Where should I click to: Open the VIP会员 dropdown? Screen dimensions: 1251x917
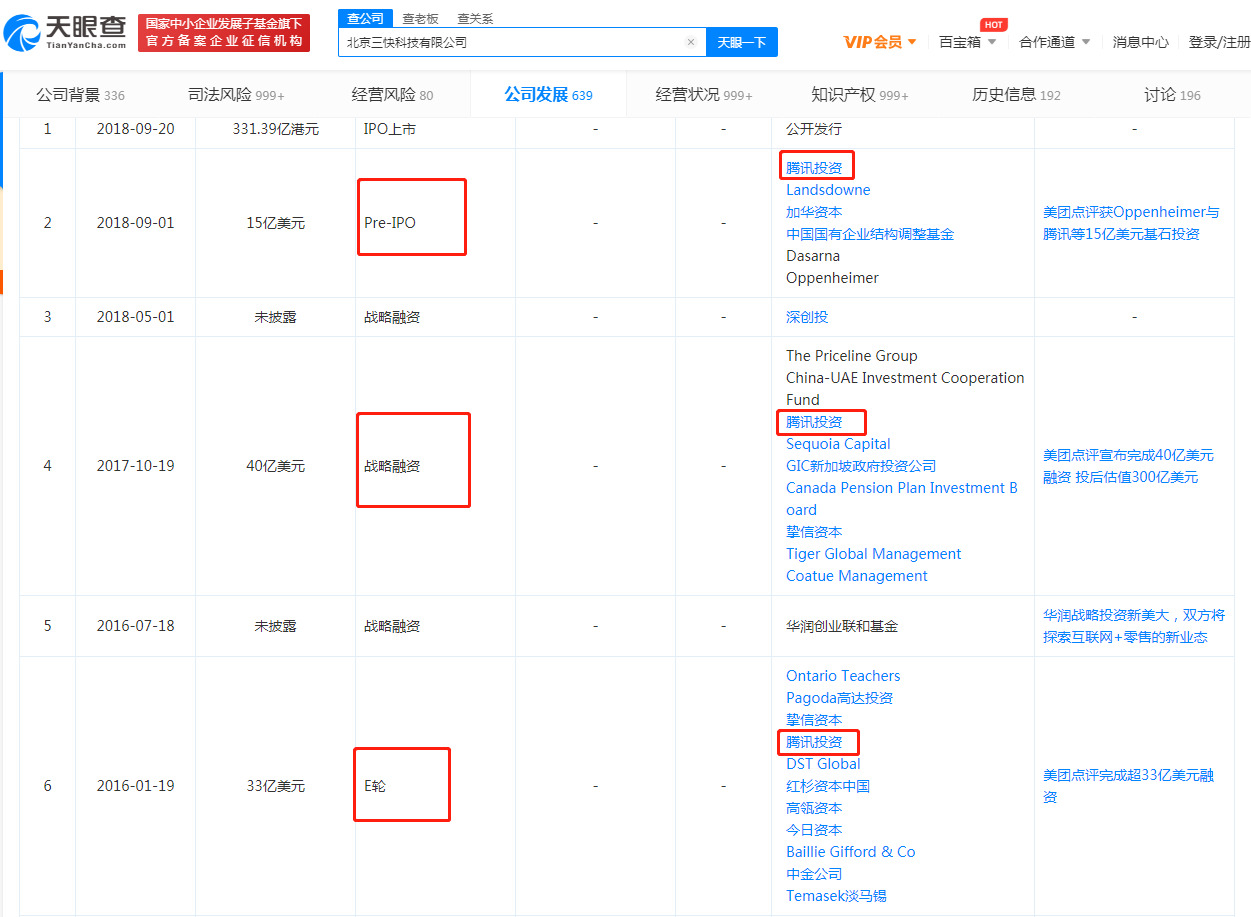tap(880, 42)
